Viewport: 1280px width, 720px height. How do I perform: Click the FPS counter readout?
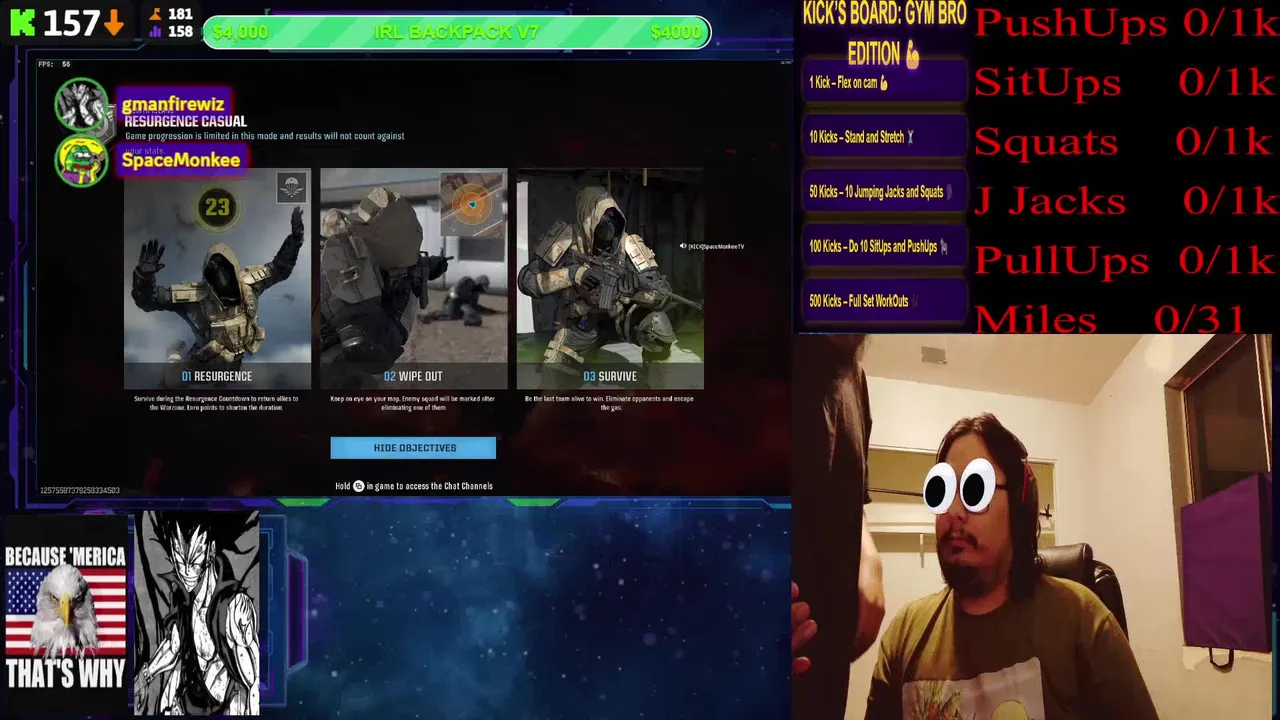point(54,64)
